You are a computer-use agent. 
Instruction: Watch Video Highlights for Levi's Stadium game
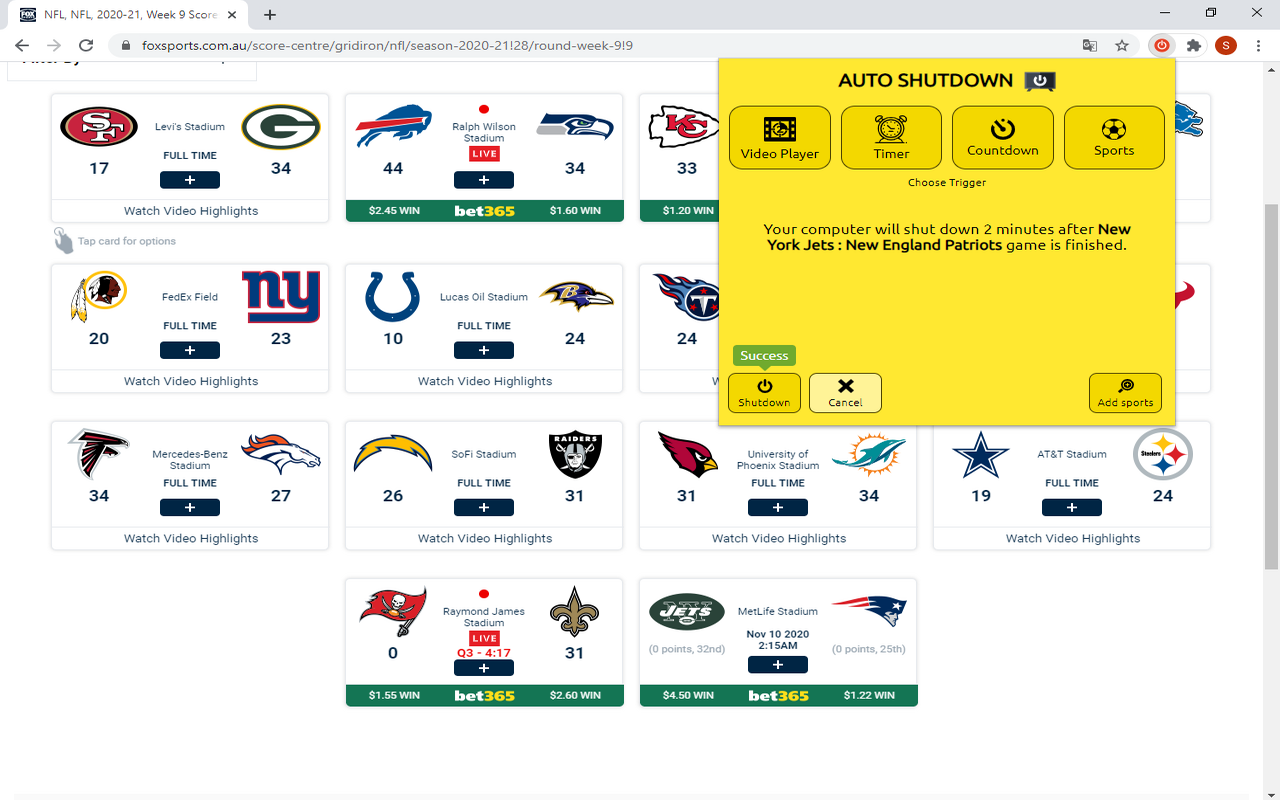191,211
